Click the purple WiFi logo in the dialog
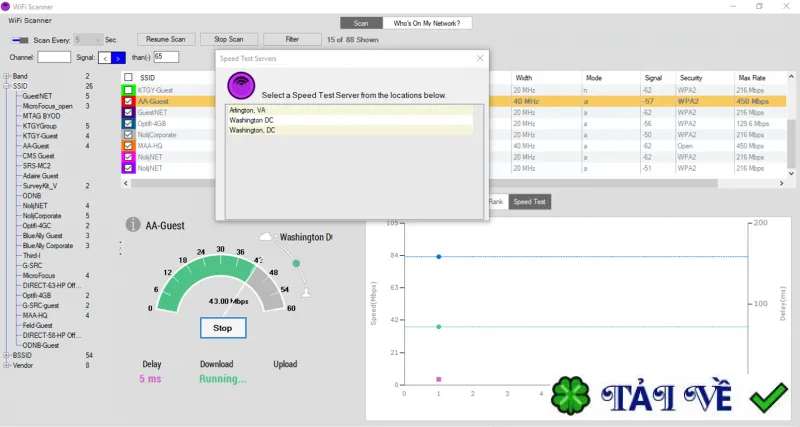The width and height of the screenshot is (800, 427). pyautogui.click(x=241, y=85)
